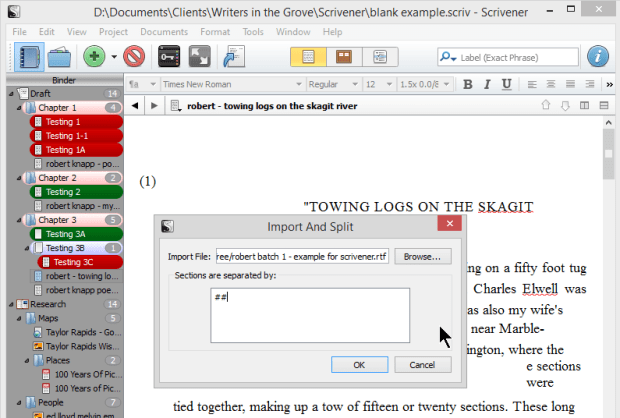The height and width of the screenshot is (418, 620).
Task: Click OK in Import And Split
Action: tap(359, 365)
